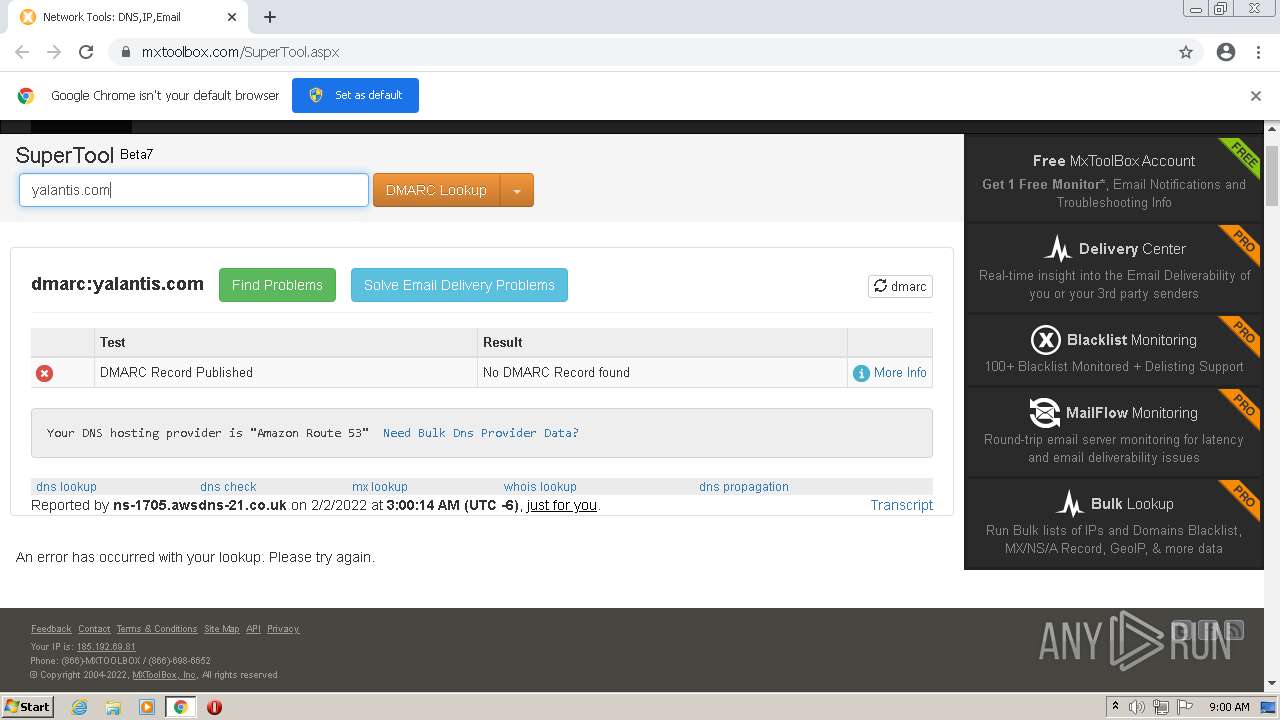Click the Blacklist Monitoring X icon
Image resolution: width=1280 pixels, height=720 pixels.
1045,340
